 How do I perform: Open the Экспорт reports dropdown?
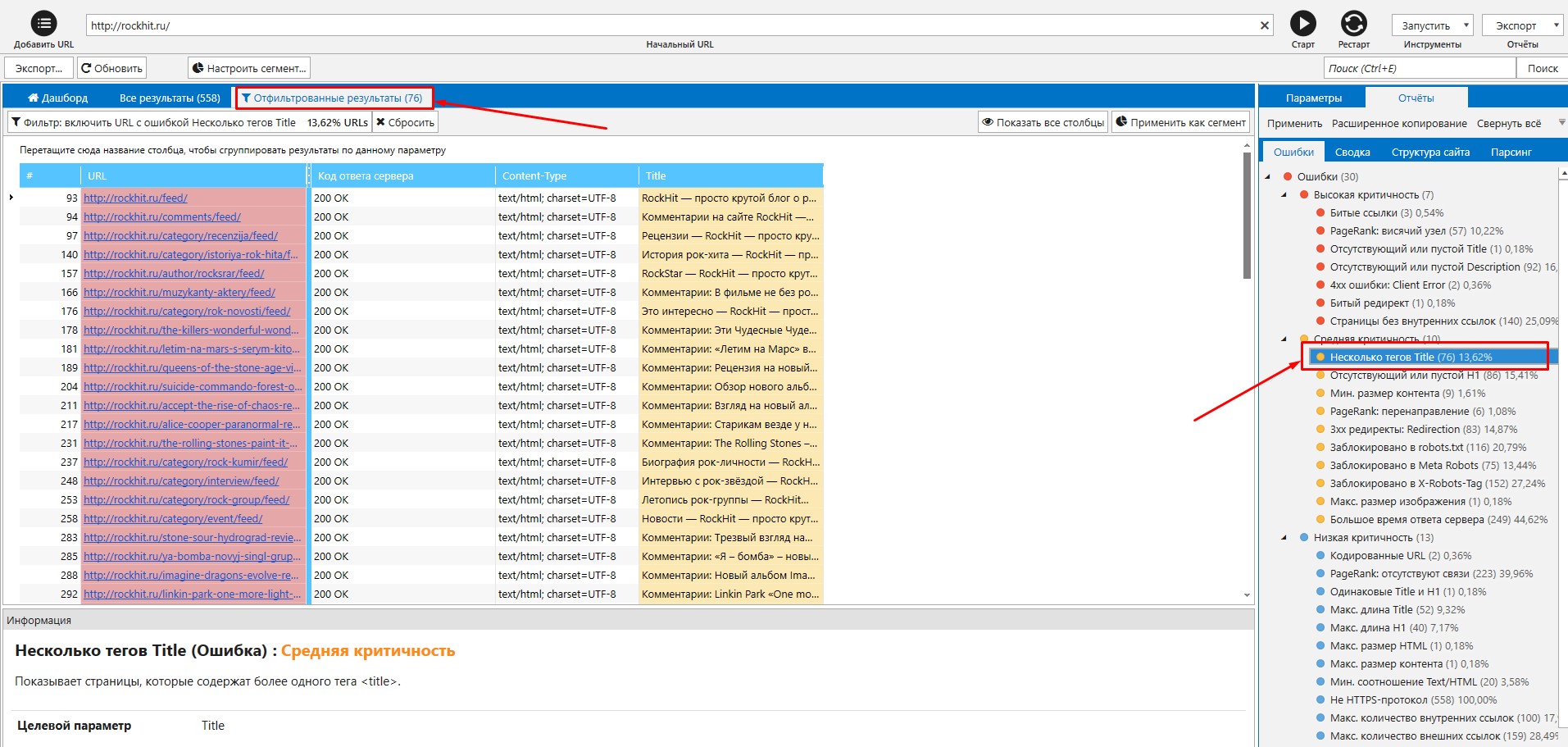coord(1522,25)
